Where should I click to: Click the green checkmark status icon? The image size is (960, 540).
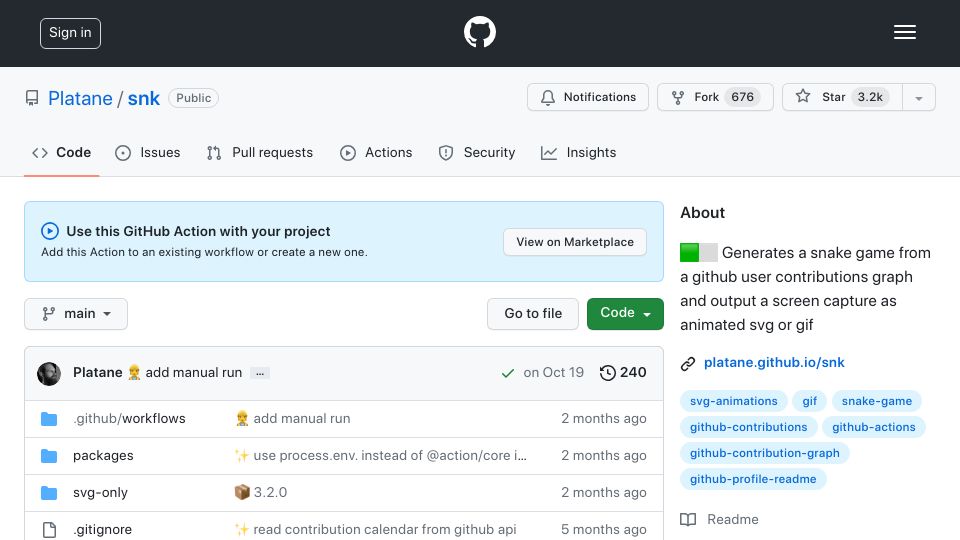click(508, 373)
